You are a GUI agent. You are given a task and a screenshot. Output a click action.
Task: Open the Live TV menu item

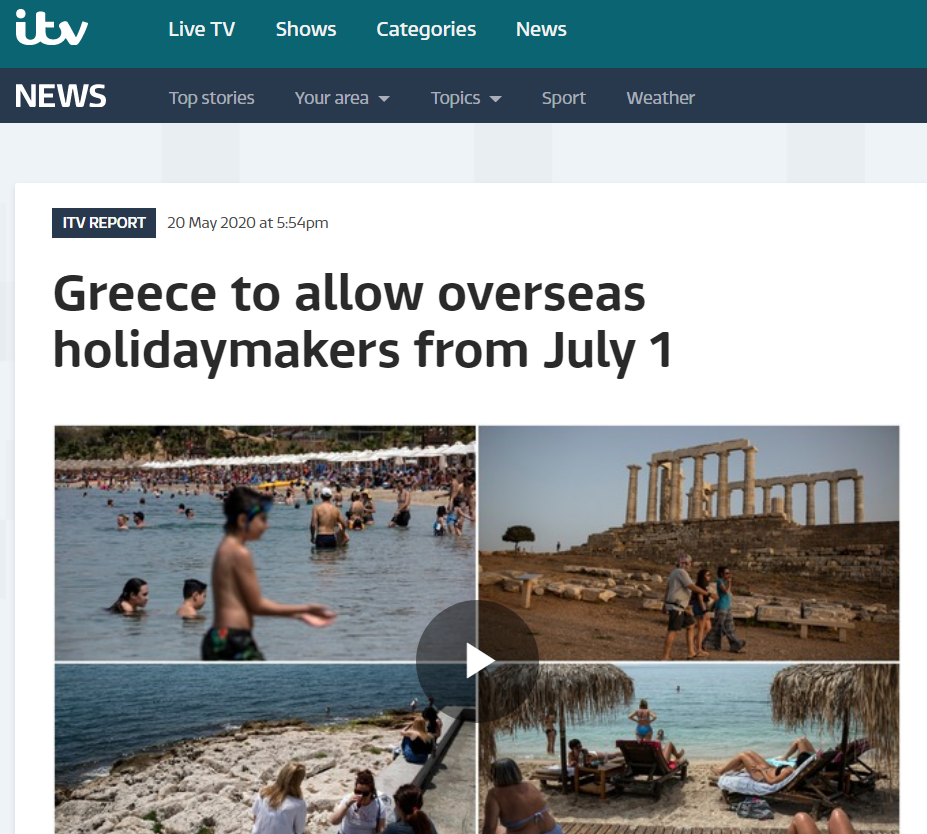tap(202, 29)
